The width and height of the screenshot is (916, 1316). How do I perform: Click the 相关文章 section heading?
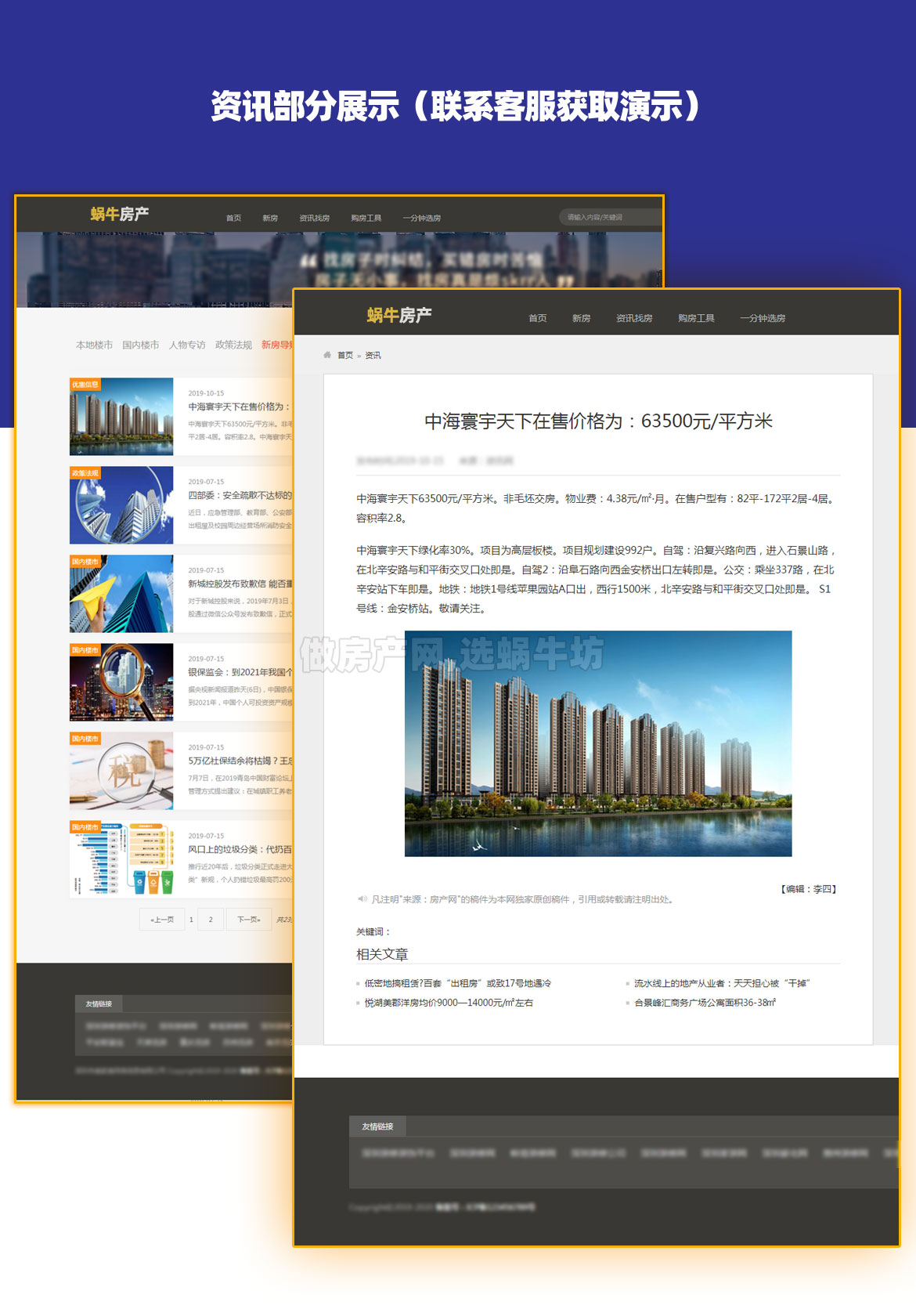point(382,954)
